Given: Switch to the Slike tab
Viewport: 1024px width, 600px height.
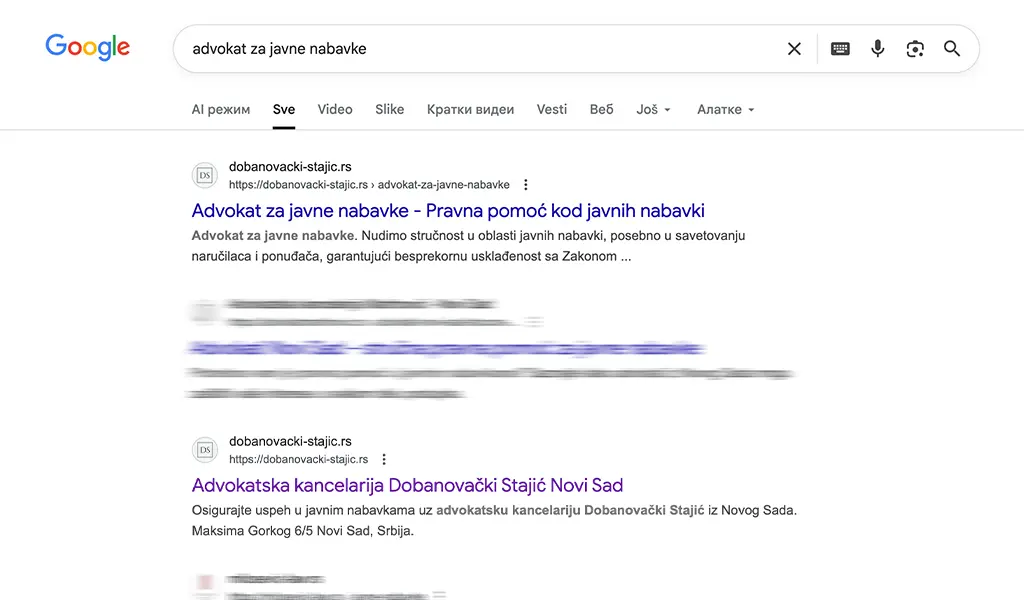Looking at the screenshot, I should (389, 110).
